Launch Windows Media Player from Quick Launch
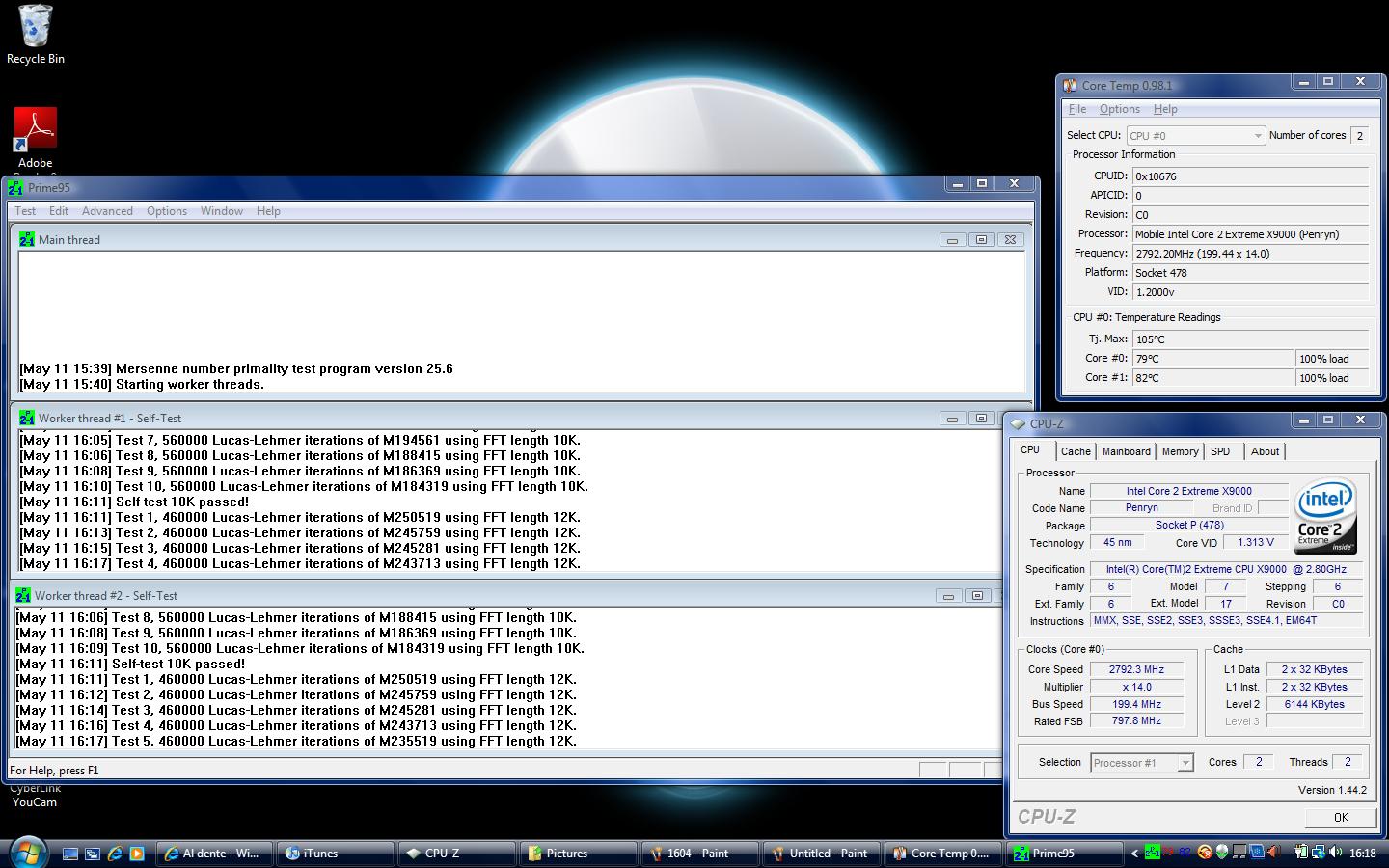 tap(137, 854)
